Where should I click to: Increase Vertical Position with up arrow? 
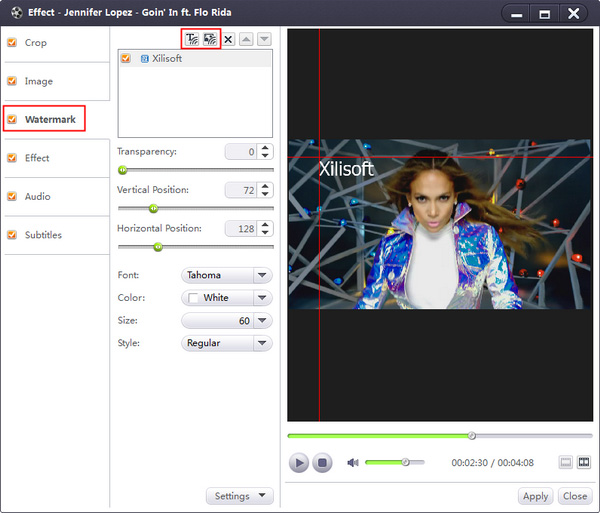tap(265, 186)
